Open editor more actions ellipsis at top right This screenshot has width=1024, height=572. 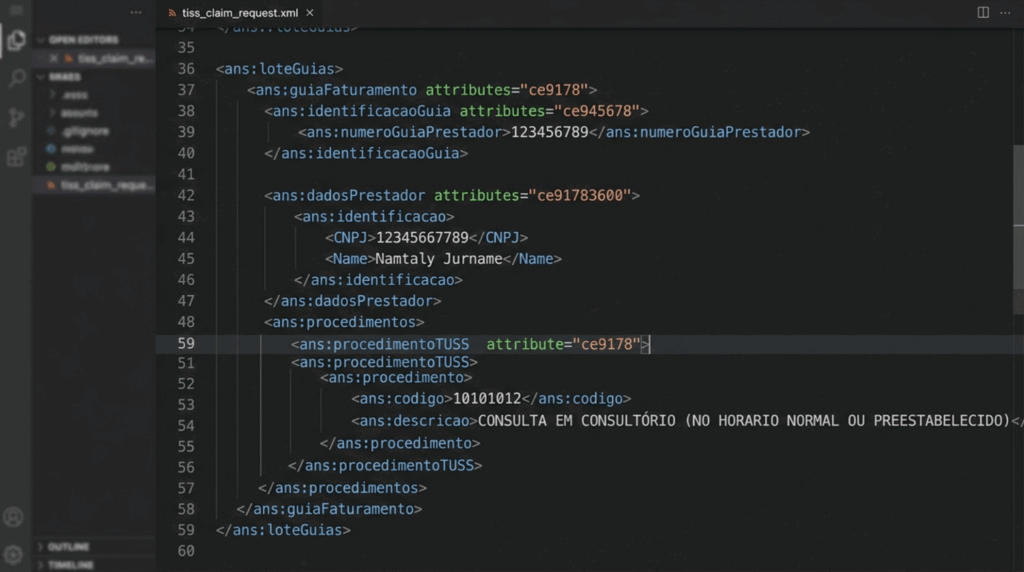coord(1005,12)
